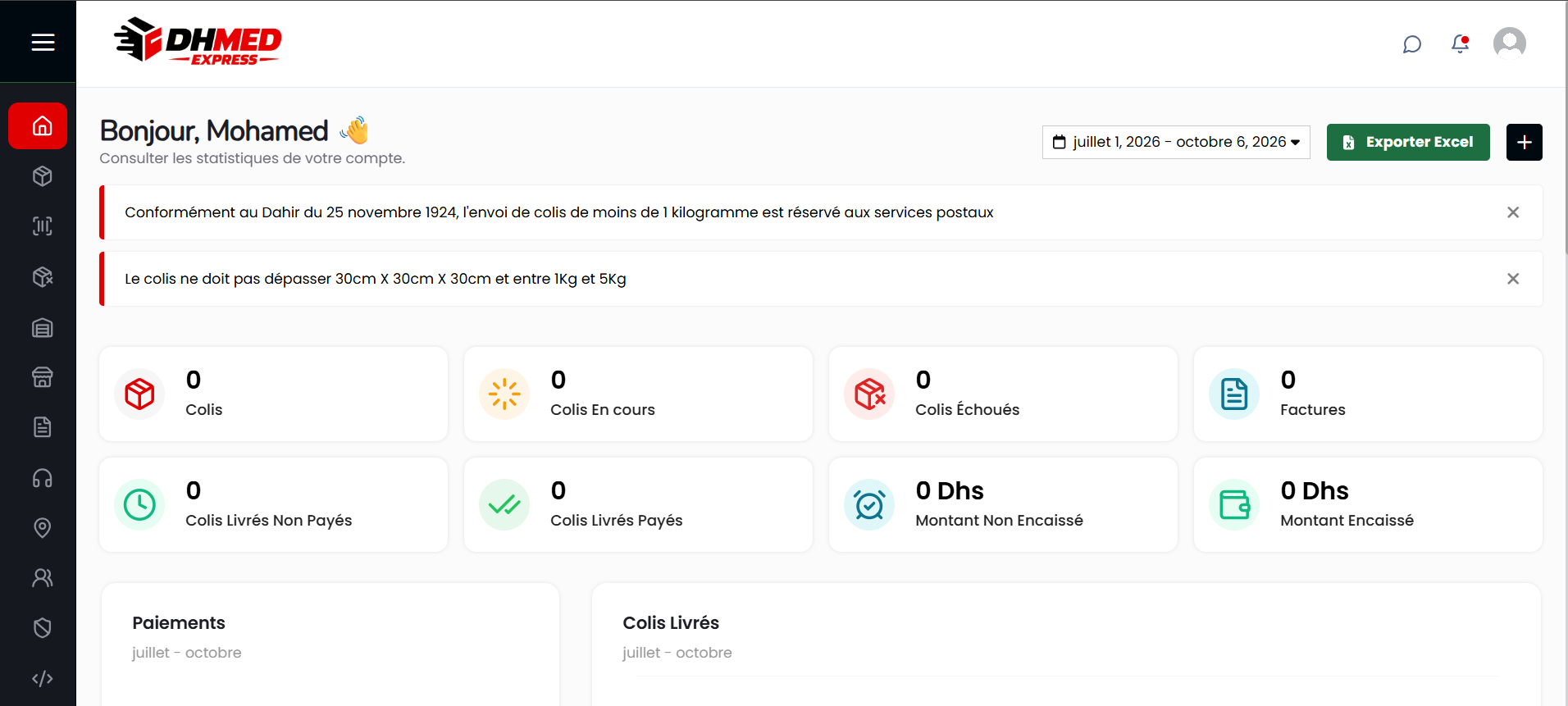Viewport: 1568px width, 706px height.
Task: Open the Home dashboard sidebar icon
Action: [x=38, y=125]
